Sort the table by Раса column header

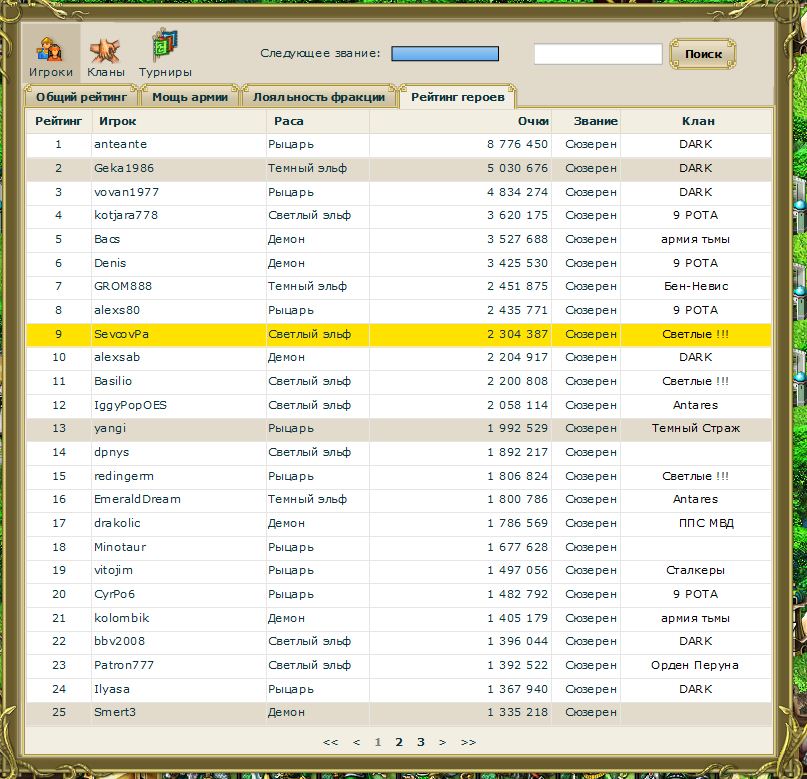point(287,121)
